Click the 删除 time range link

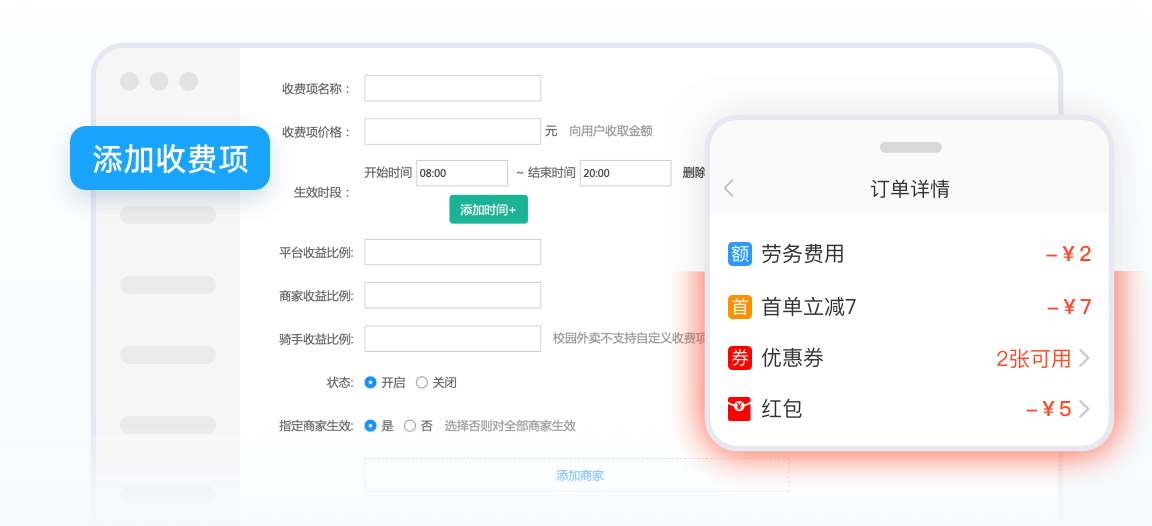tap(694, 173)
